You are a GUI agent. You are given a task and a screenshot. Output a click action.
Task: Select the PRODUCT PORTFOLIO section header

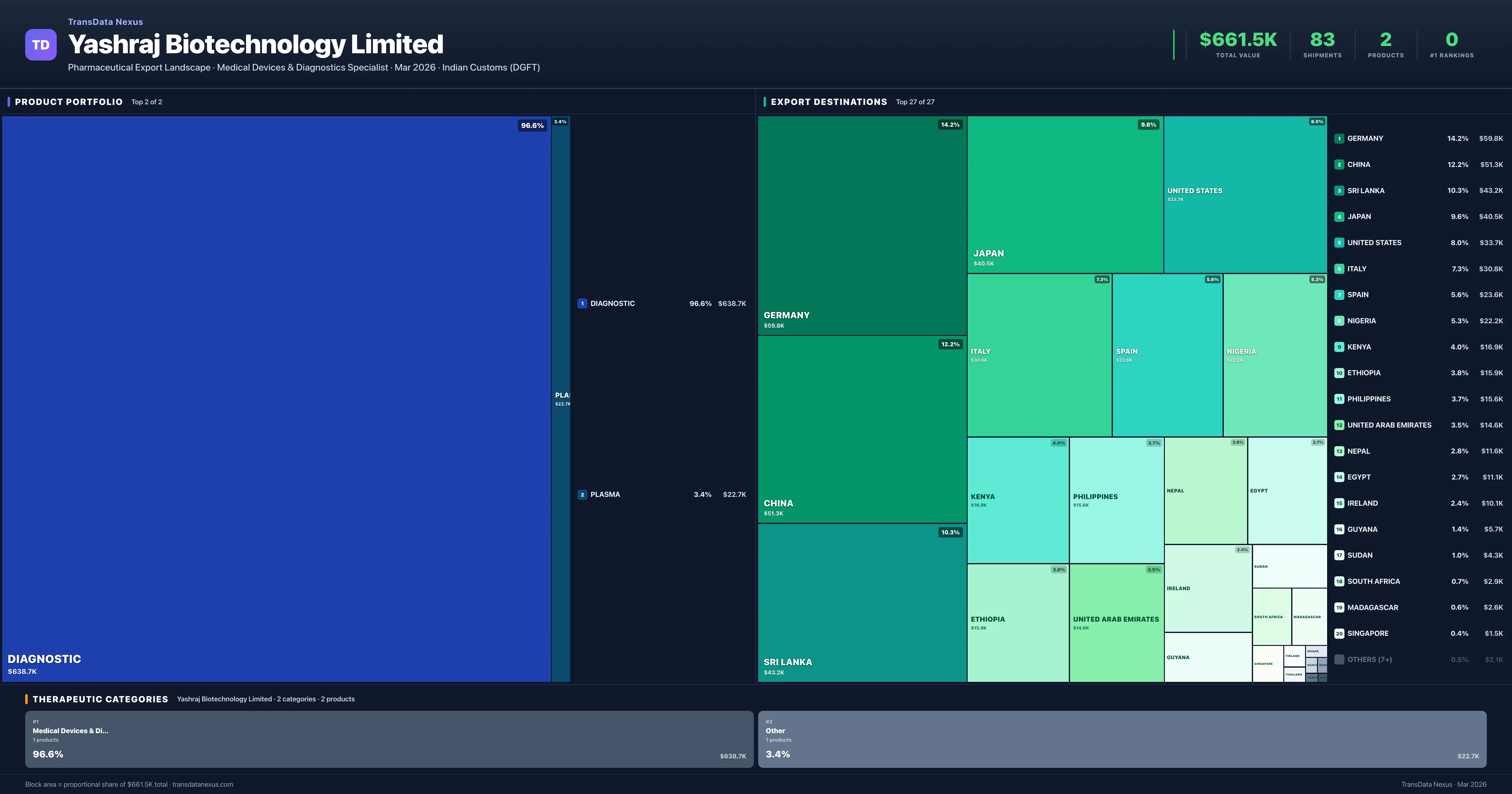69,101
